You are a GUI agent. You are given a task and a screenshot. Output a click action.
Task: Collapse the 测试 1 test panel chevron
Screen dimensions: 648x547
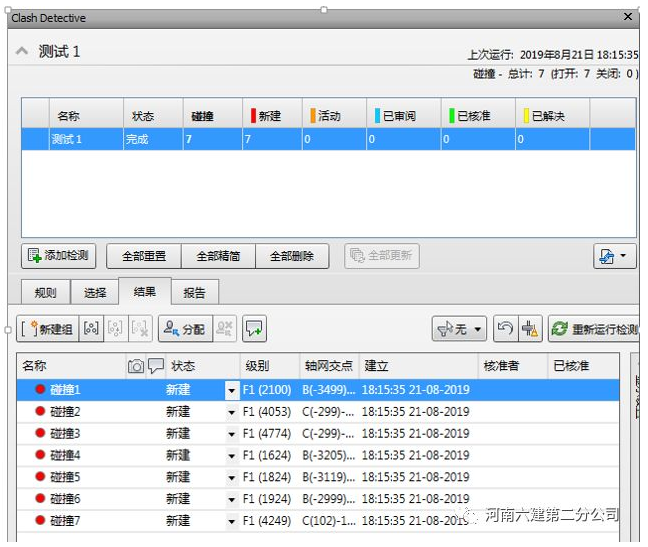(21, 51)
